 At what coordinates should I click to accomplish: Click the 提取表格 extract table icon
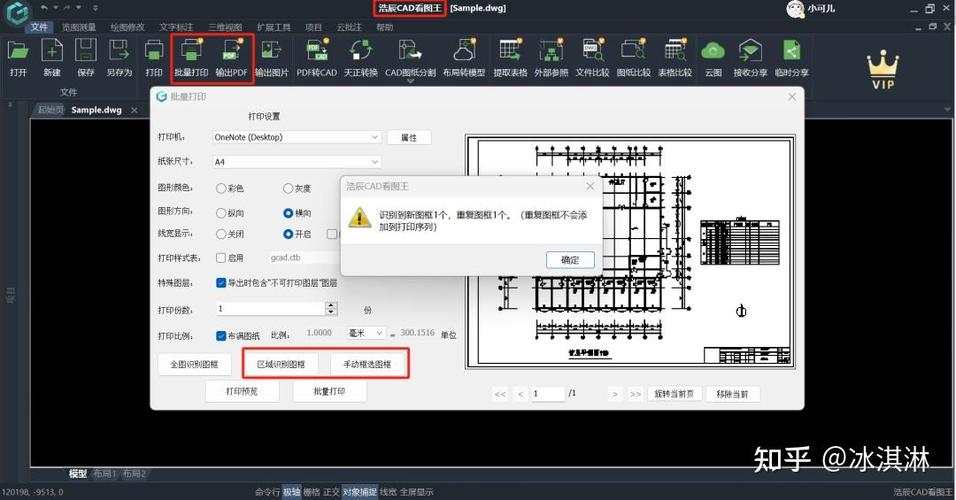point(510,51)
